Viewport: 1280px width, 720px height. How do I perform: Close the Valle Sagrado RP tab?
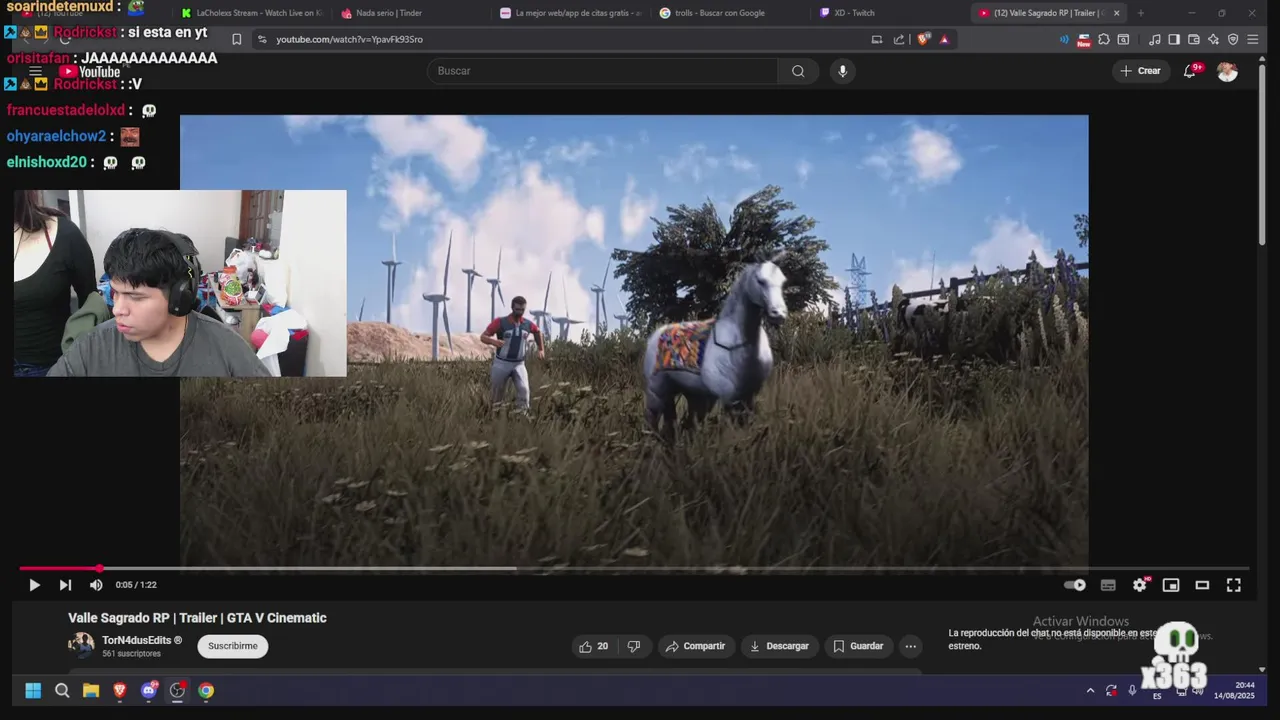point(1116,13)
